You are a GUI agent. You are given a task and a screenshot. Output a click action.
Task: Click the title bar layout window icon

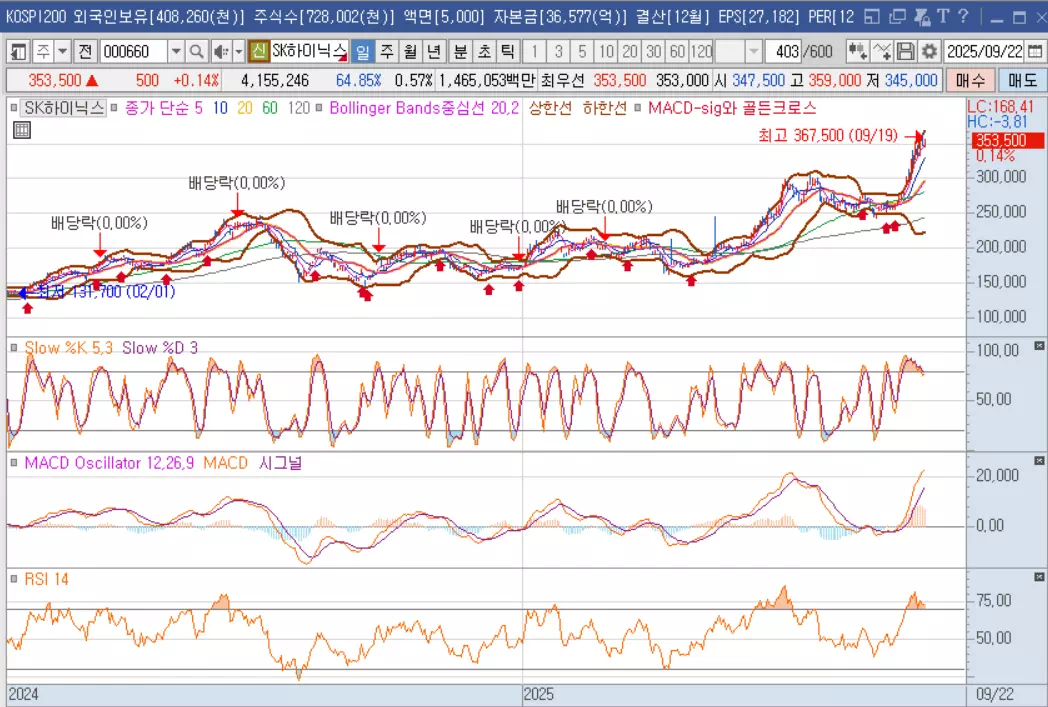click(x=871, y=17)
